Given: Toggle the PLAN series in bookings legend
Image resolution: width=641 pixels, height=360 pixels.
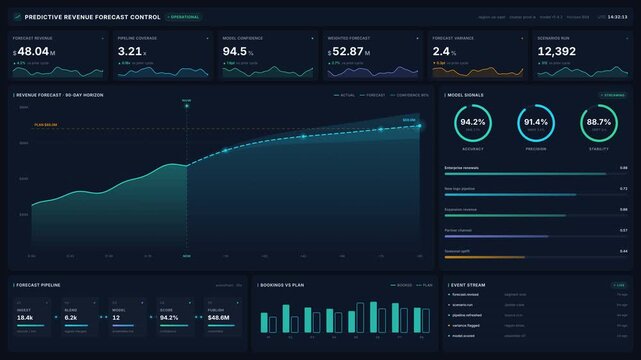Looking at the screenshot, I should 424,285.
